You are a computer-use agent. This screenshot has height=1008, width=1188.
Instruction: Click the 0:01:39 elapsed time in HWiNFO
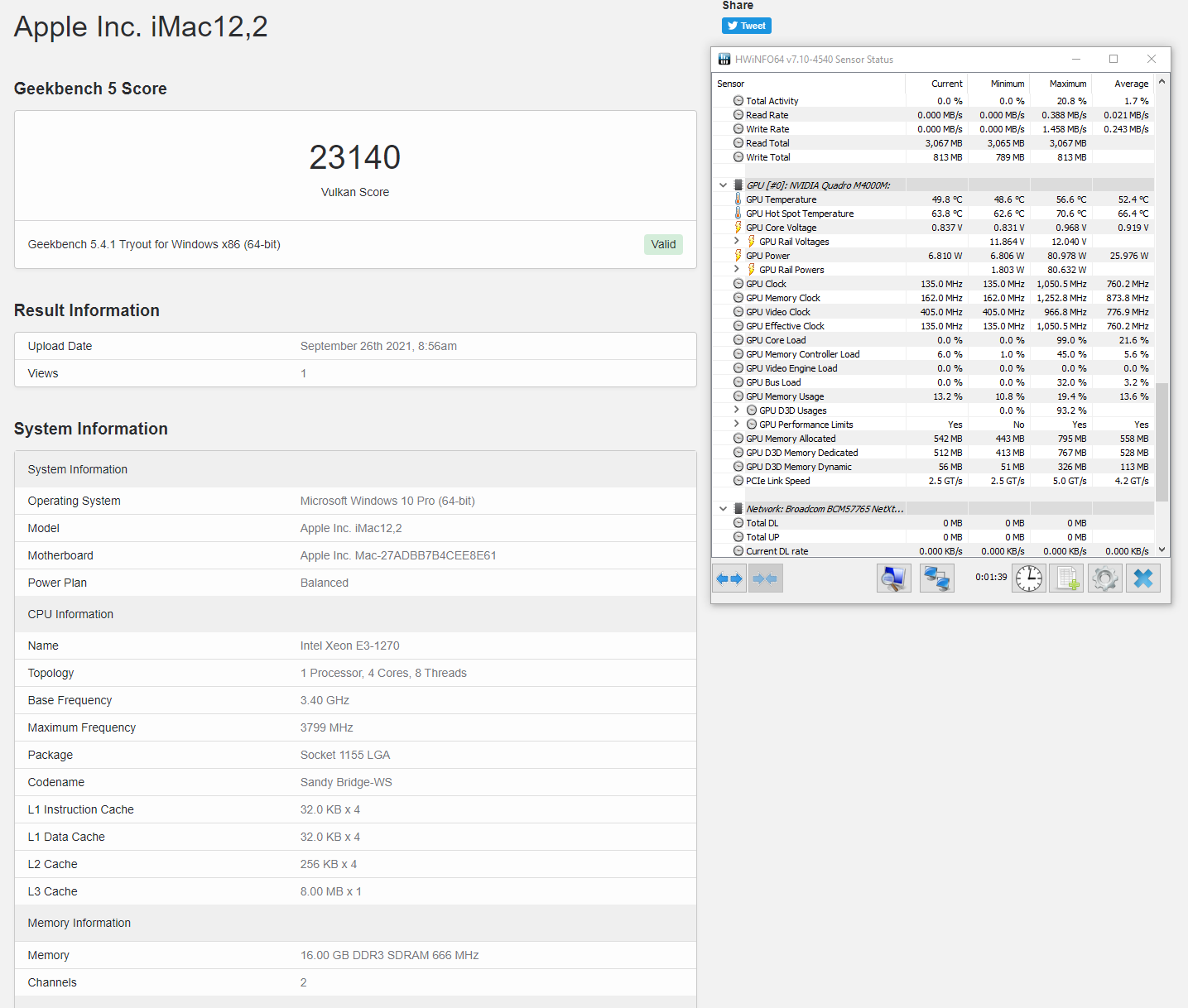click(991, 577)
